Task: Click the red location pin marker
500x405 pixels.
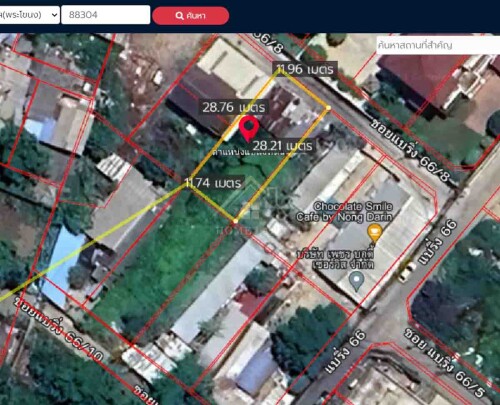Action: [249, 129]
